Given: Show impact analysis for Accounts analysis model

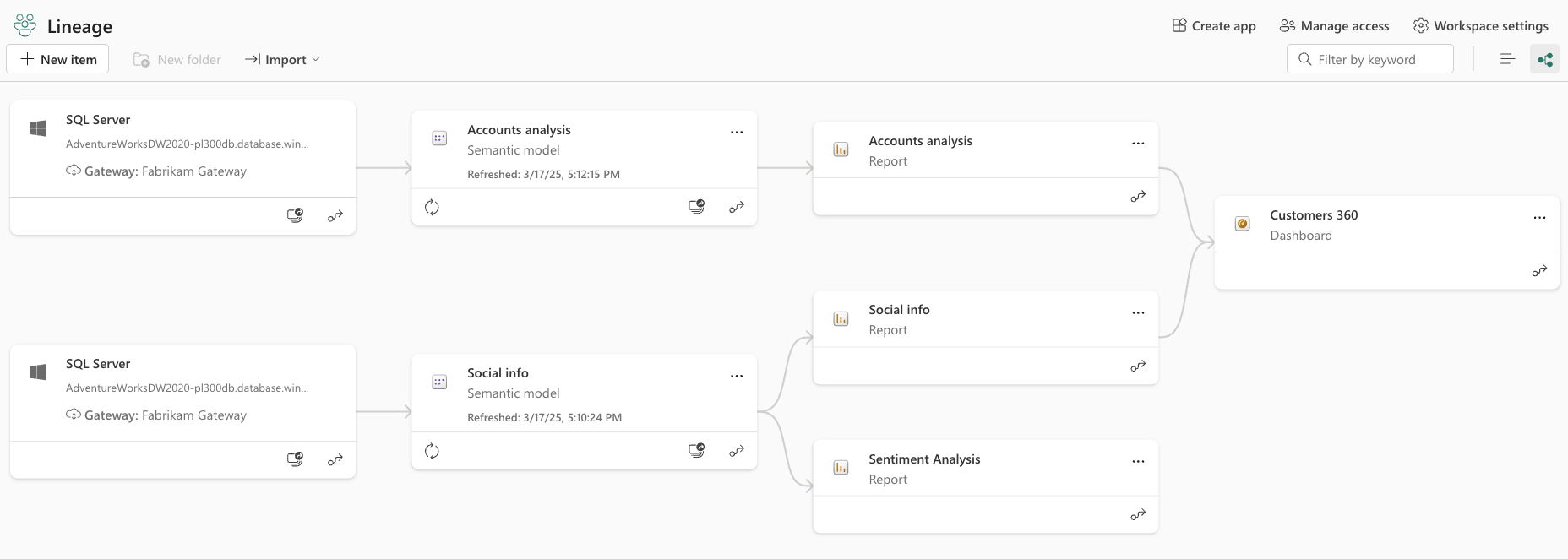Looking at the screenshot, I should (x=696, y=207).
